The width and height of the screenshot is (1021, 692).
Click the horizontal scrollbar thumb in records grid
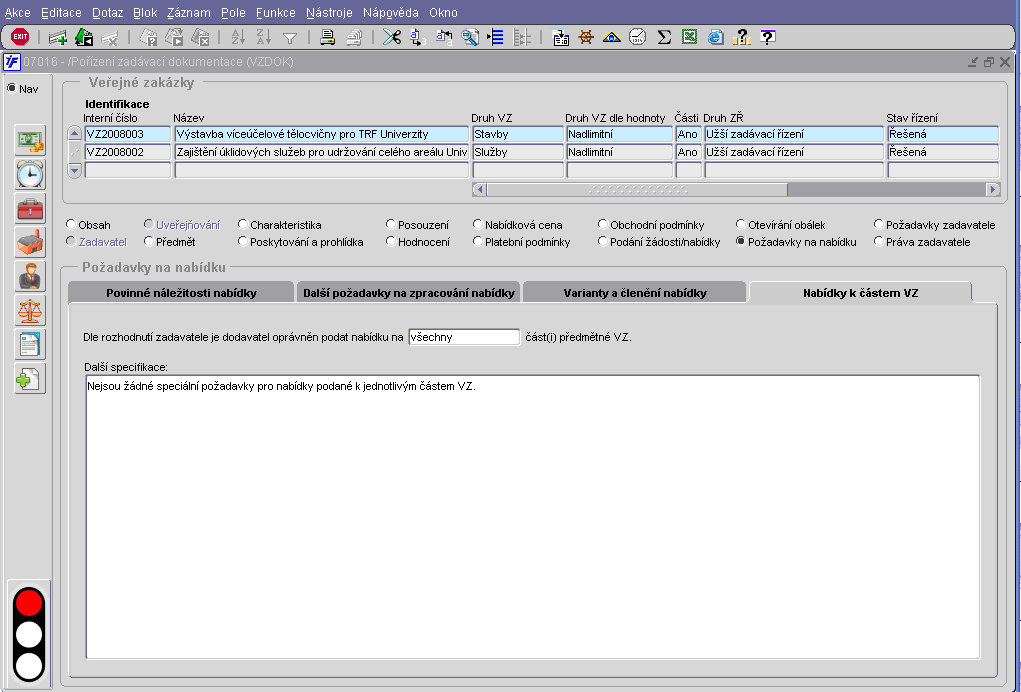coord(637,189)
